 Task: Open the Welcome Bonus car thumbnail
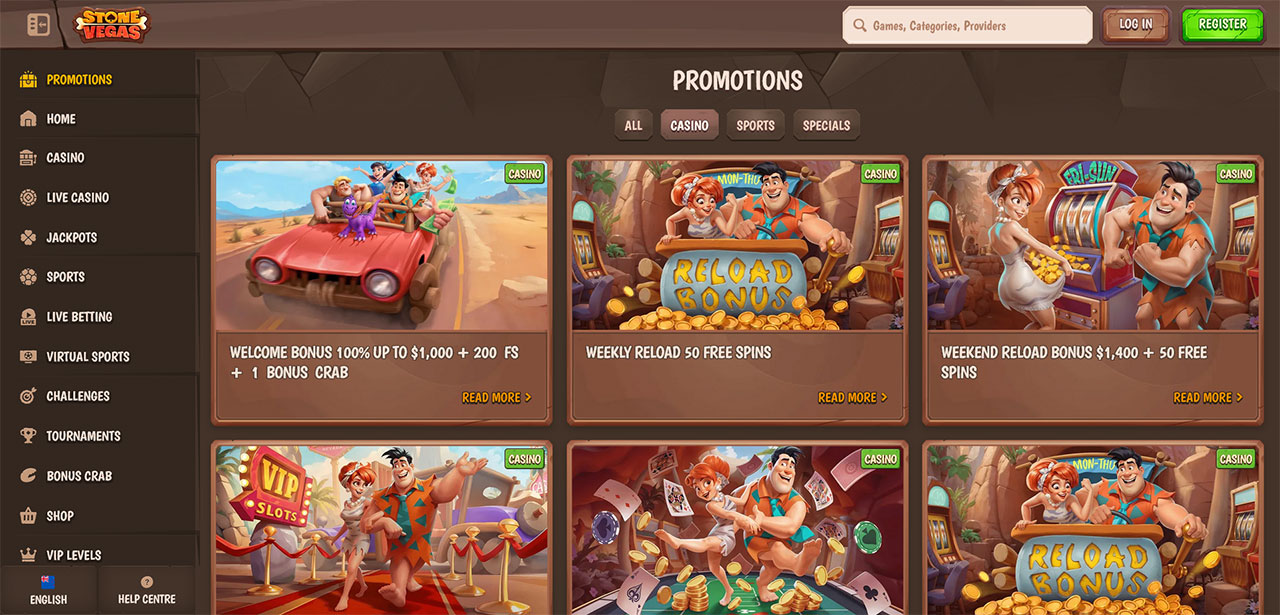pyautogui.click(x=381, y=245)
